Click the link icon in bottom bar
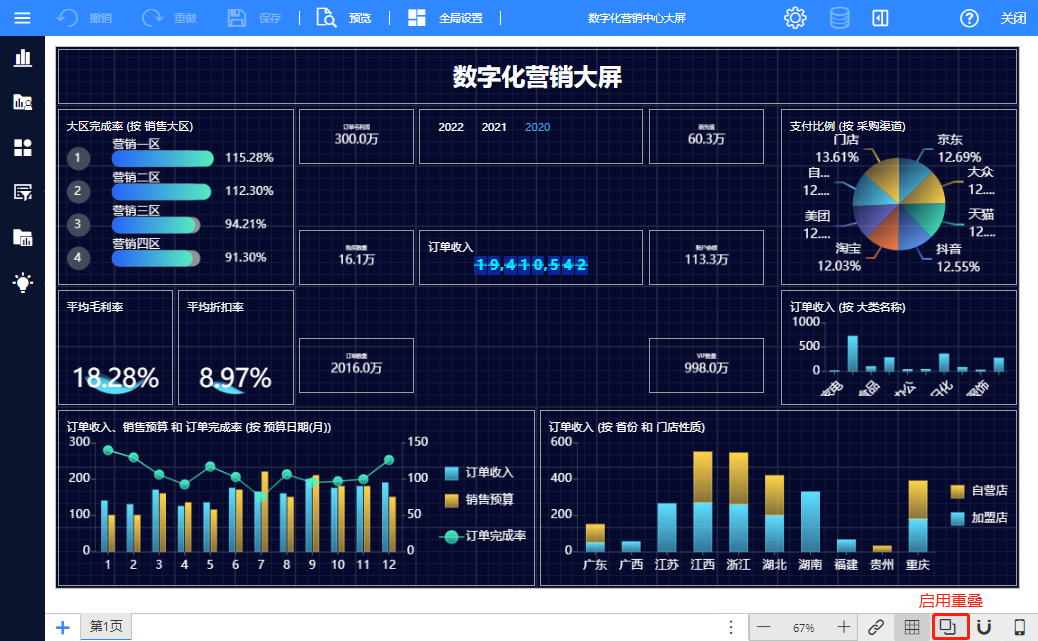The width and height of the screenshot is (1038, 641). tap(876, 627)
